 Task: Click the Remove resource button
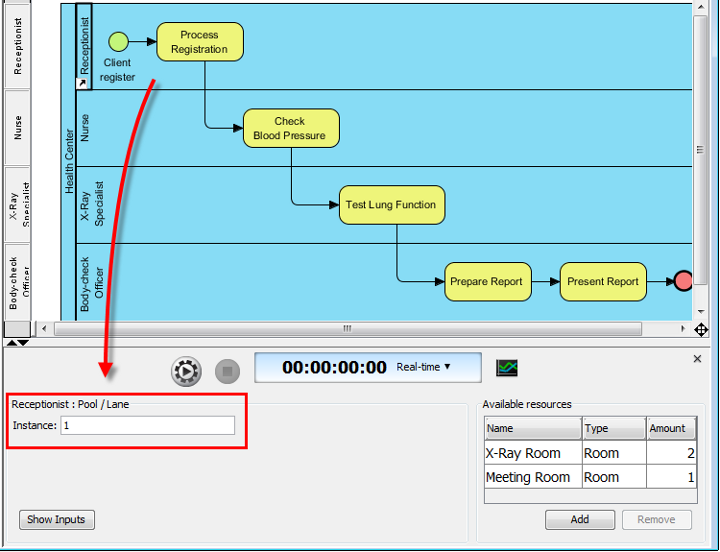656,519
